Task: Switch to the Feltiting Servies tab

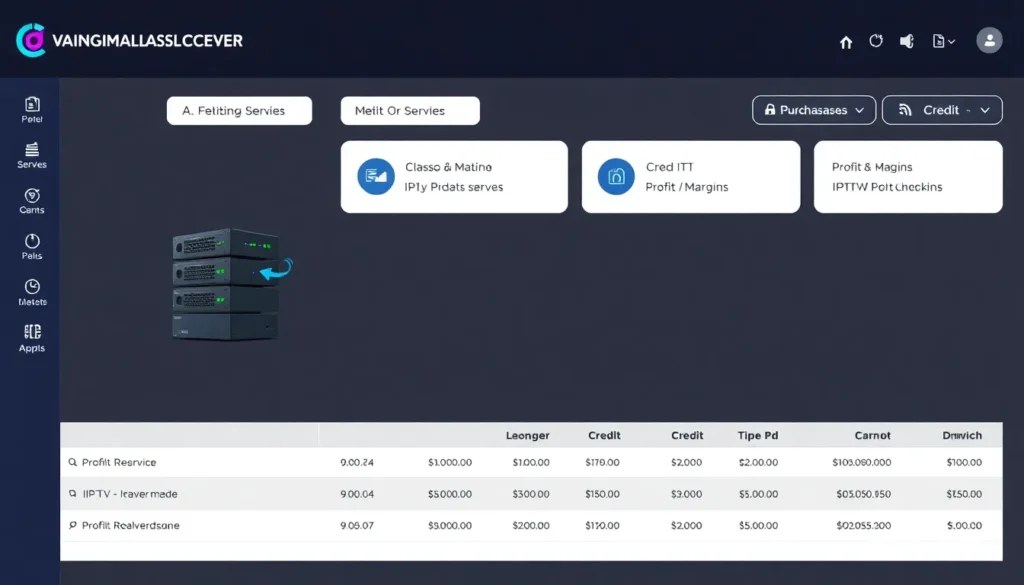Action: (x=239, y=111)
